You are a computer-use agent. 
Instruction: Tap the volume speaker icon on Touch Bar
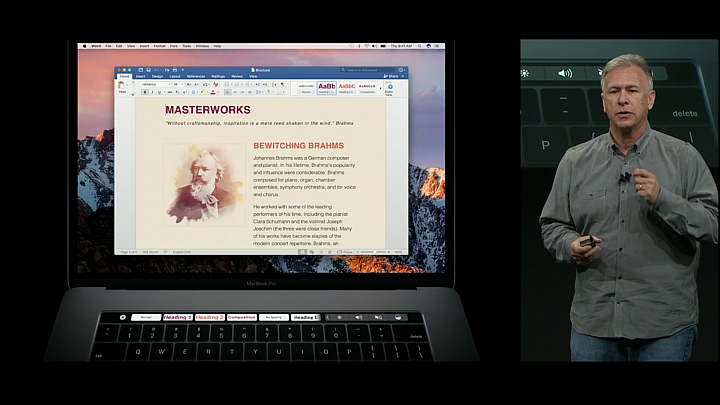(359, 317)
